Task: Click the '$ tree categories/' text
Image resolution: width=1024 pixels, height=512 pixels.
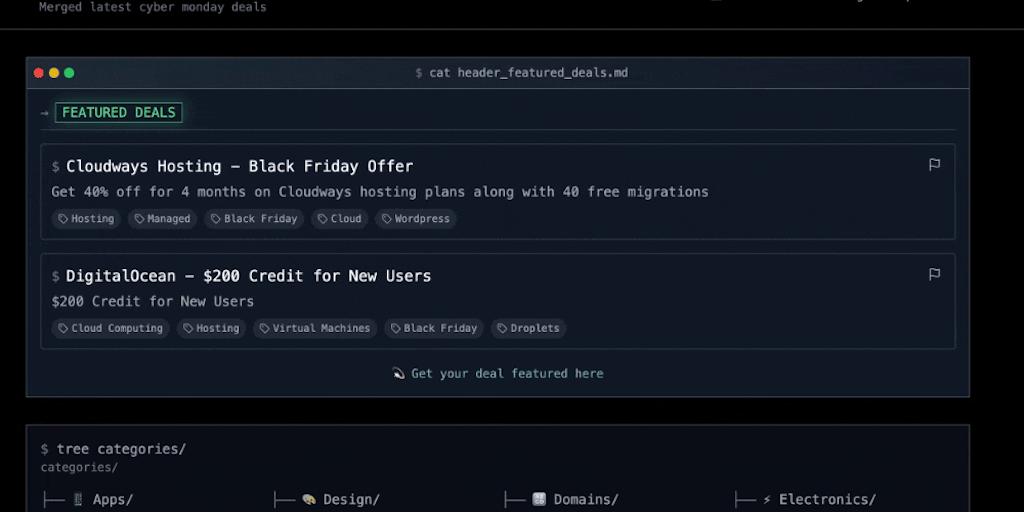Action: (113, 449)
